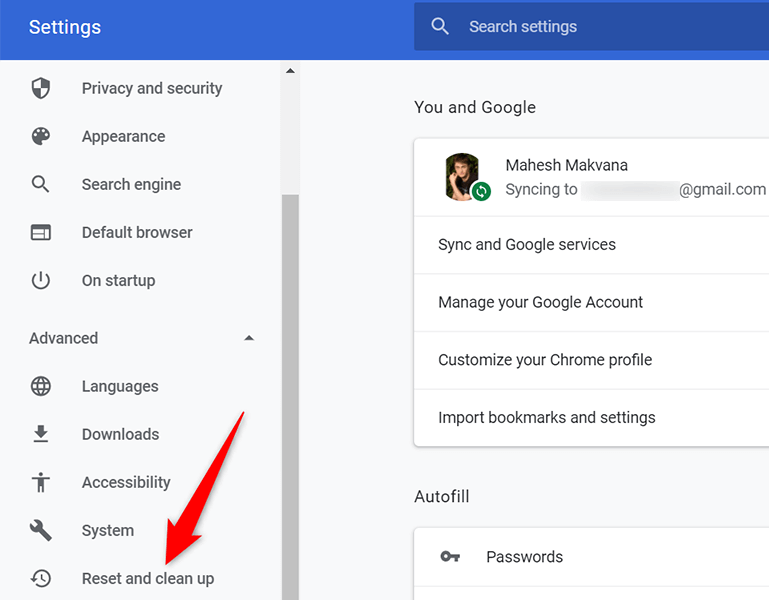Screen dimensions: 769x600
Task: Click the Mahesh Makvana profile avatar
Action: (462, 176)
